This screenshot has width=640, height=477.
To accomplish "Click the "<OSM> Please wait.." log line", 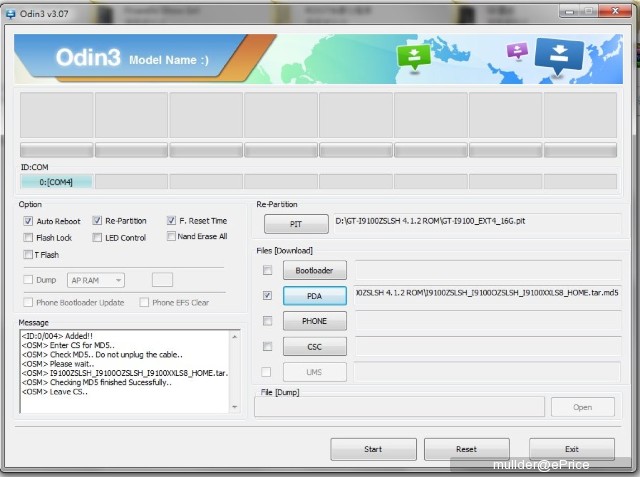I will tap(58, 364).
